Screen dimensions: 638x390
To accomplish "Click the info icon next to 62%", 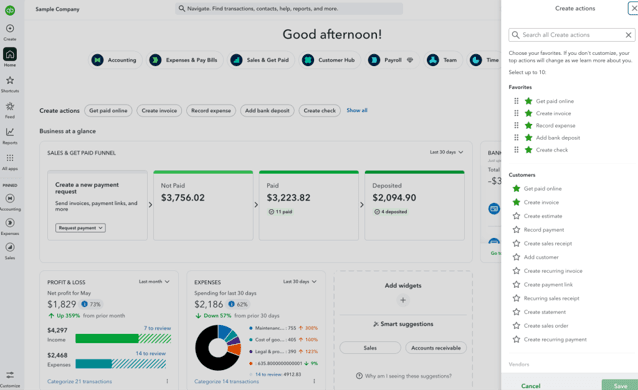I will click(232, 304).
